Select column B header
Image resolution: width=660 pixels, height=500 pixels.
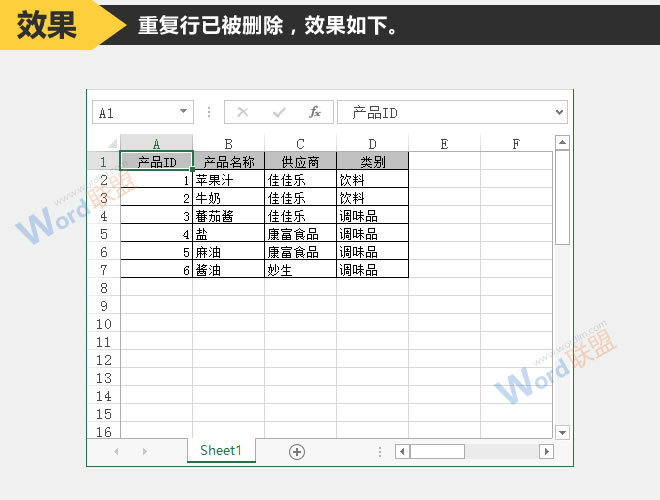[x=229, y=144]
